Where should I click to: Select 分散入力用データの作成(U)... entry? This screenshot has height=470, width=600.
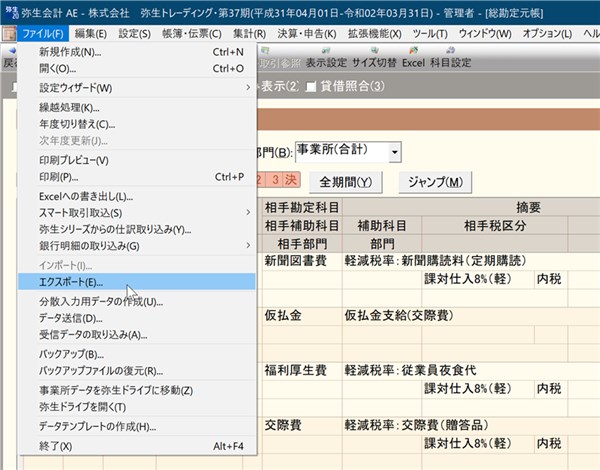pyautogui.click(x=137, y=302)
